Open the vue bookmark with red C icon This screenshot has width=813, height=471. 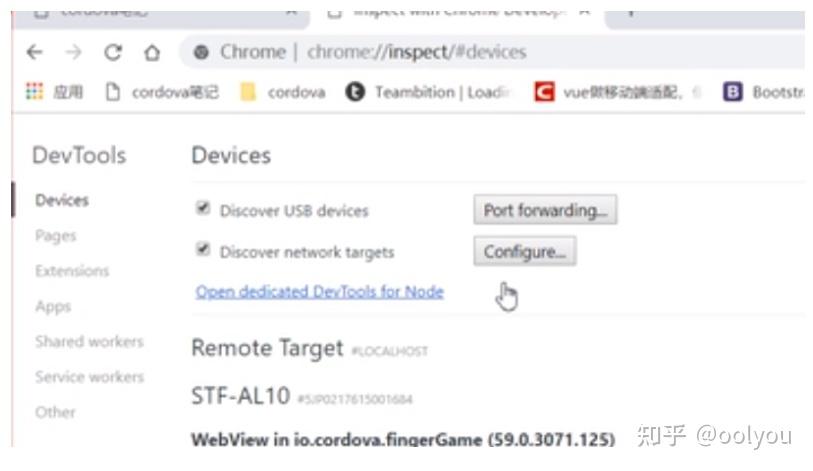[x=617, y=92]
